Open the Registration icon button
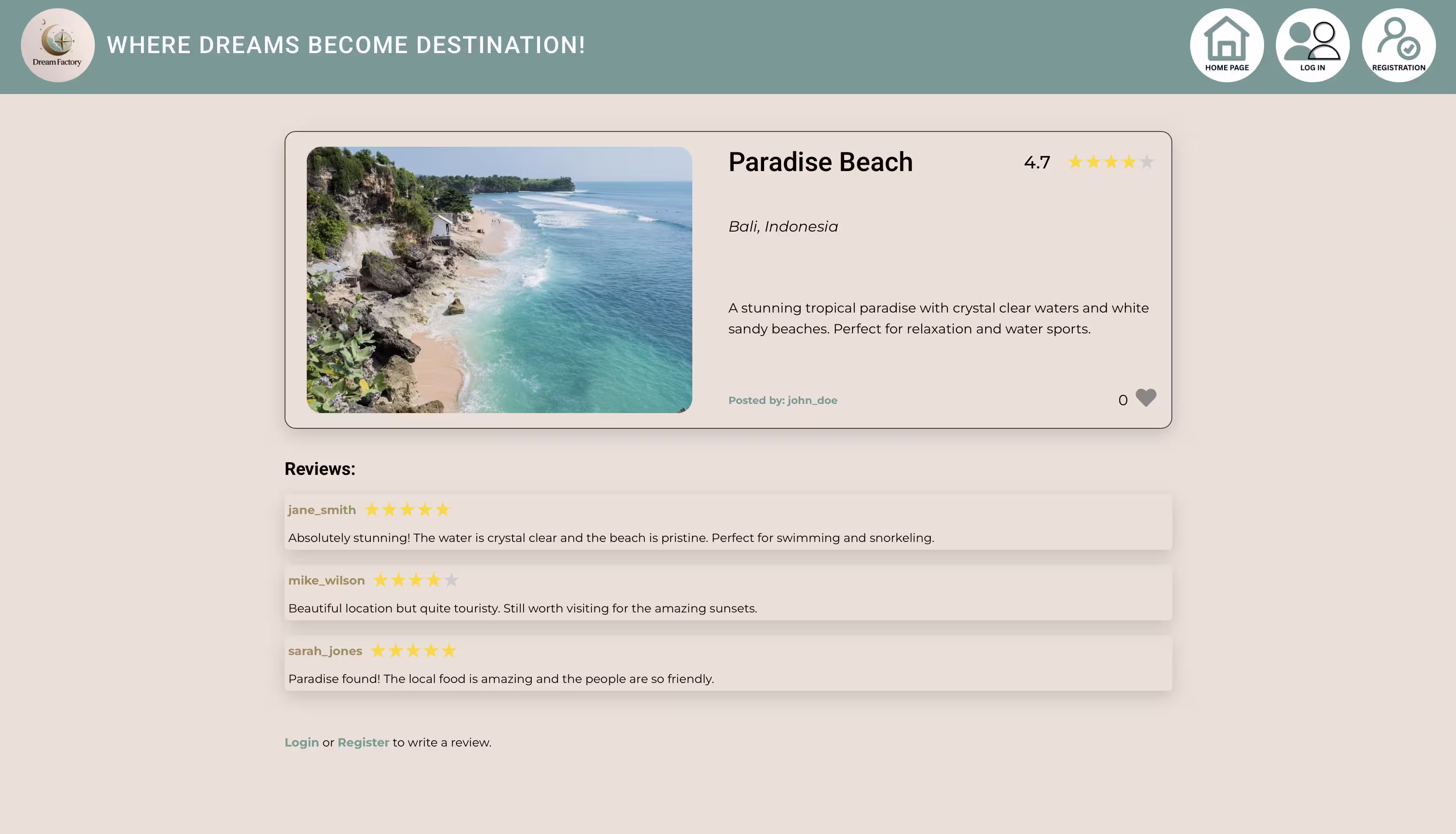This screenshot has width=1456, height=834. (1398, 45)
